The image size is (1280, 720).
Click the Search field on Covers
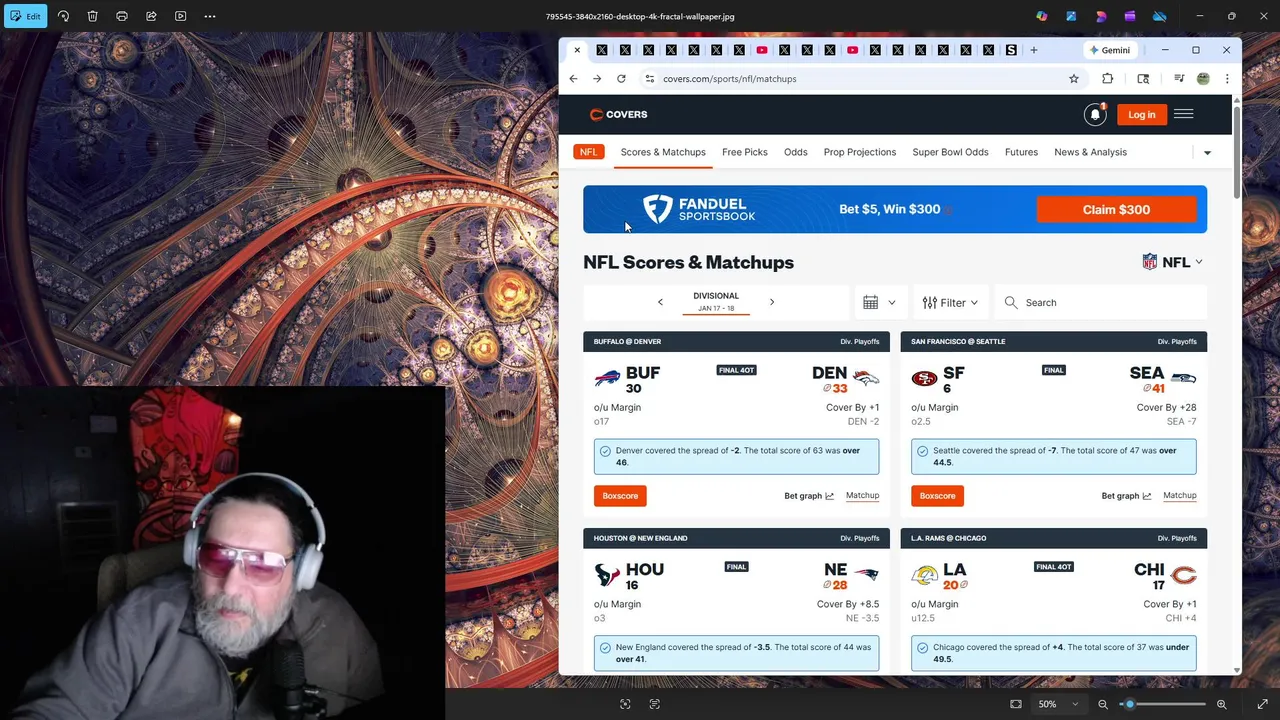tap(1100, 302)
